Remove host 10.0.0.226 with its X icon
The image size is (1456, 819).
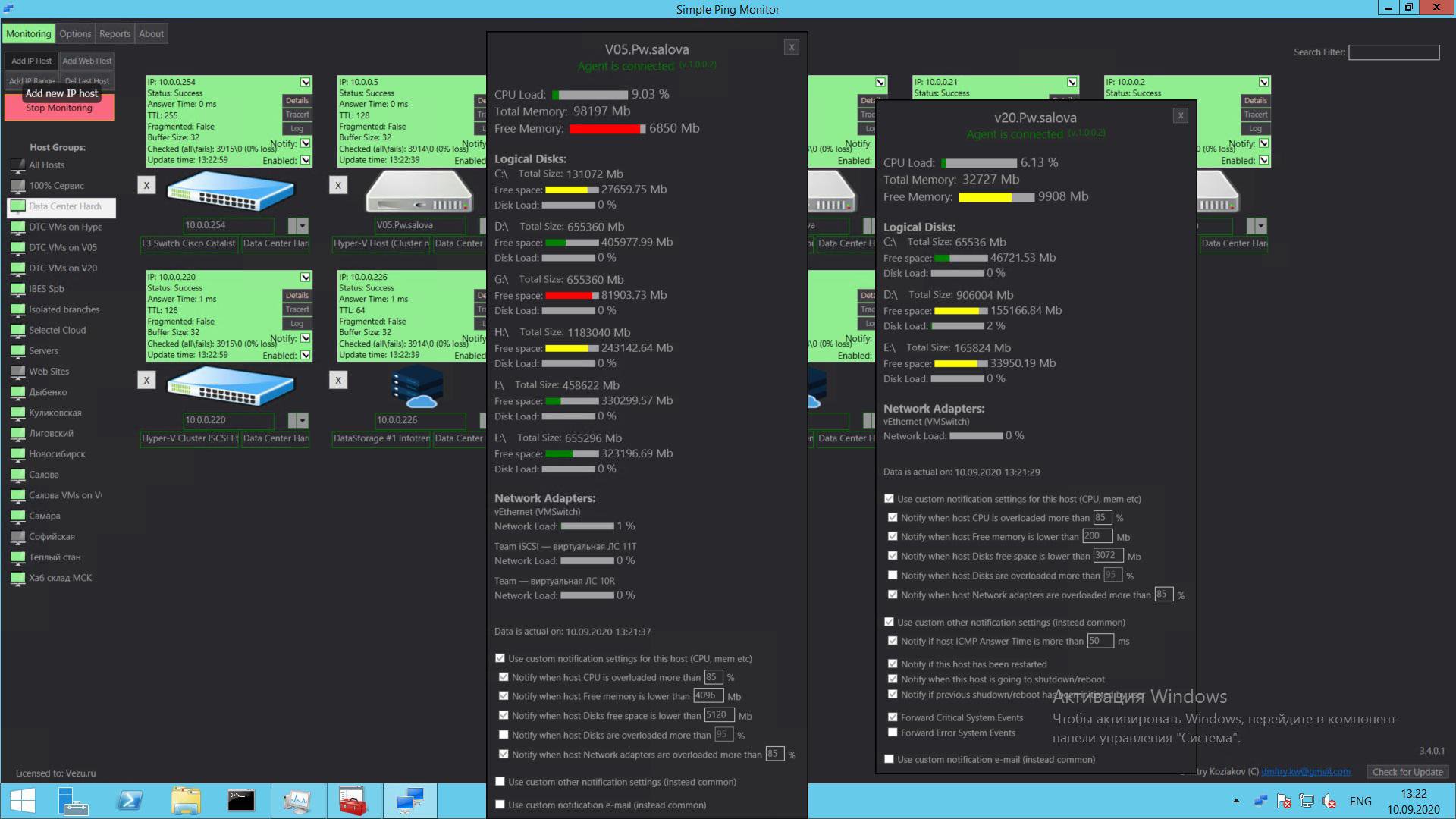pos(338,380)
